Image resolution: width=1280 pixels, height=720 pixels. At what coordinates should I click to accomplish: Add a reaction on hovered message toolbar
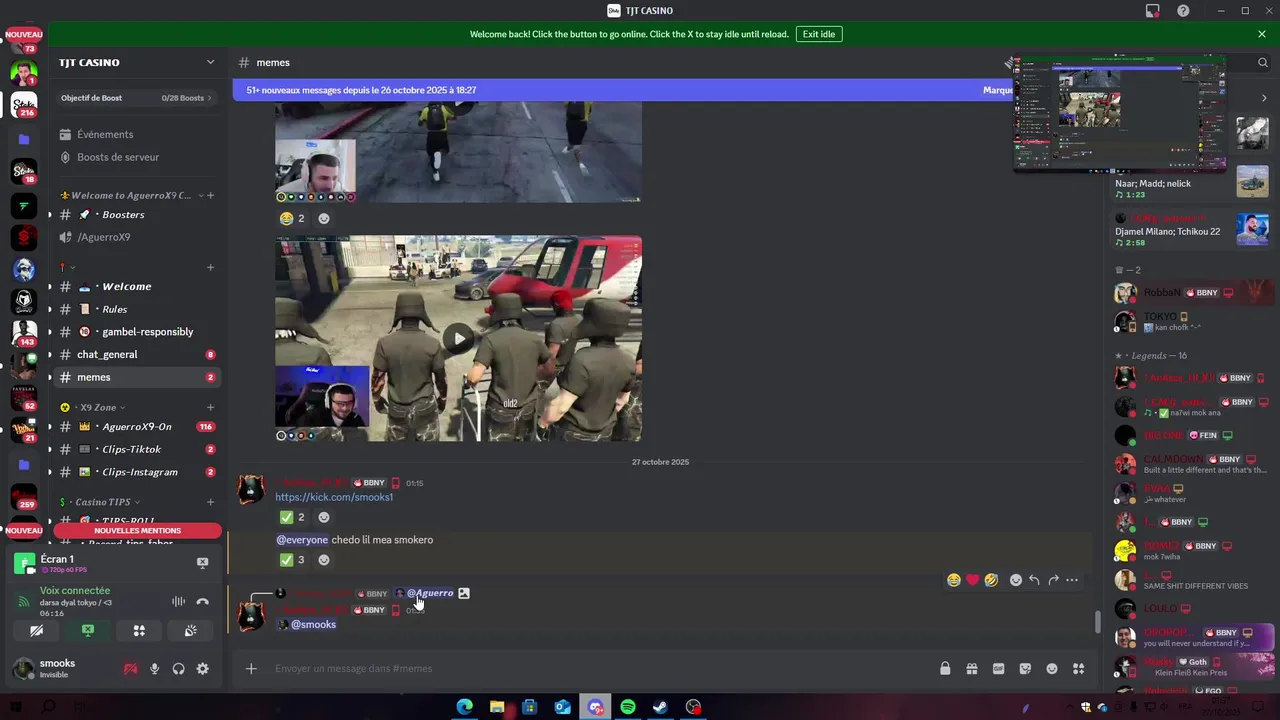(x=1016, y=580)
